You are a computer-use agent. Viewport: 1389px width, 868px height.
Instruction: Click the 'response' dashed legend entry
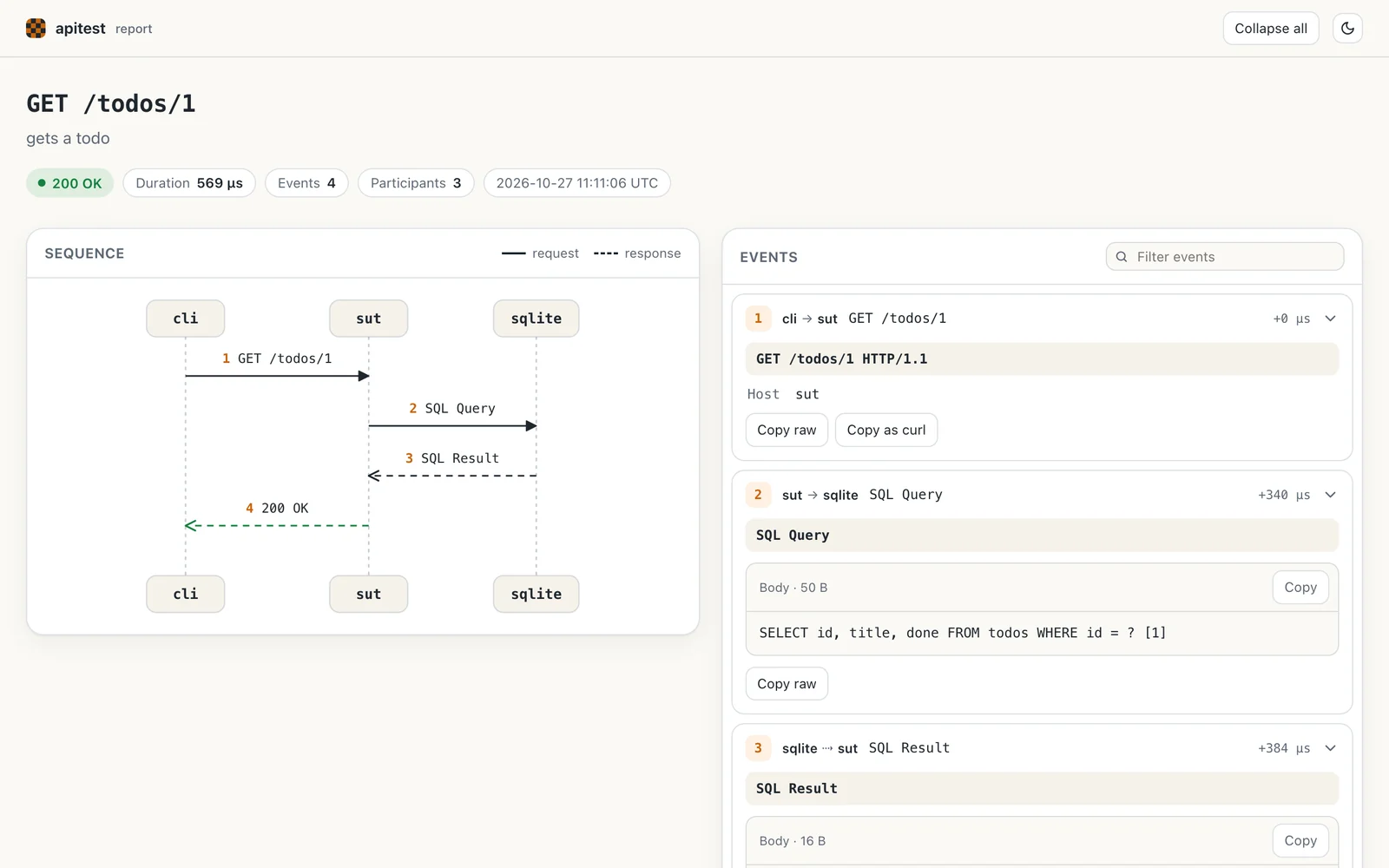click(x=637, y=253)
